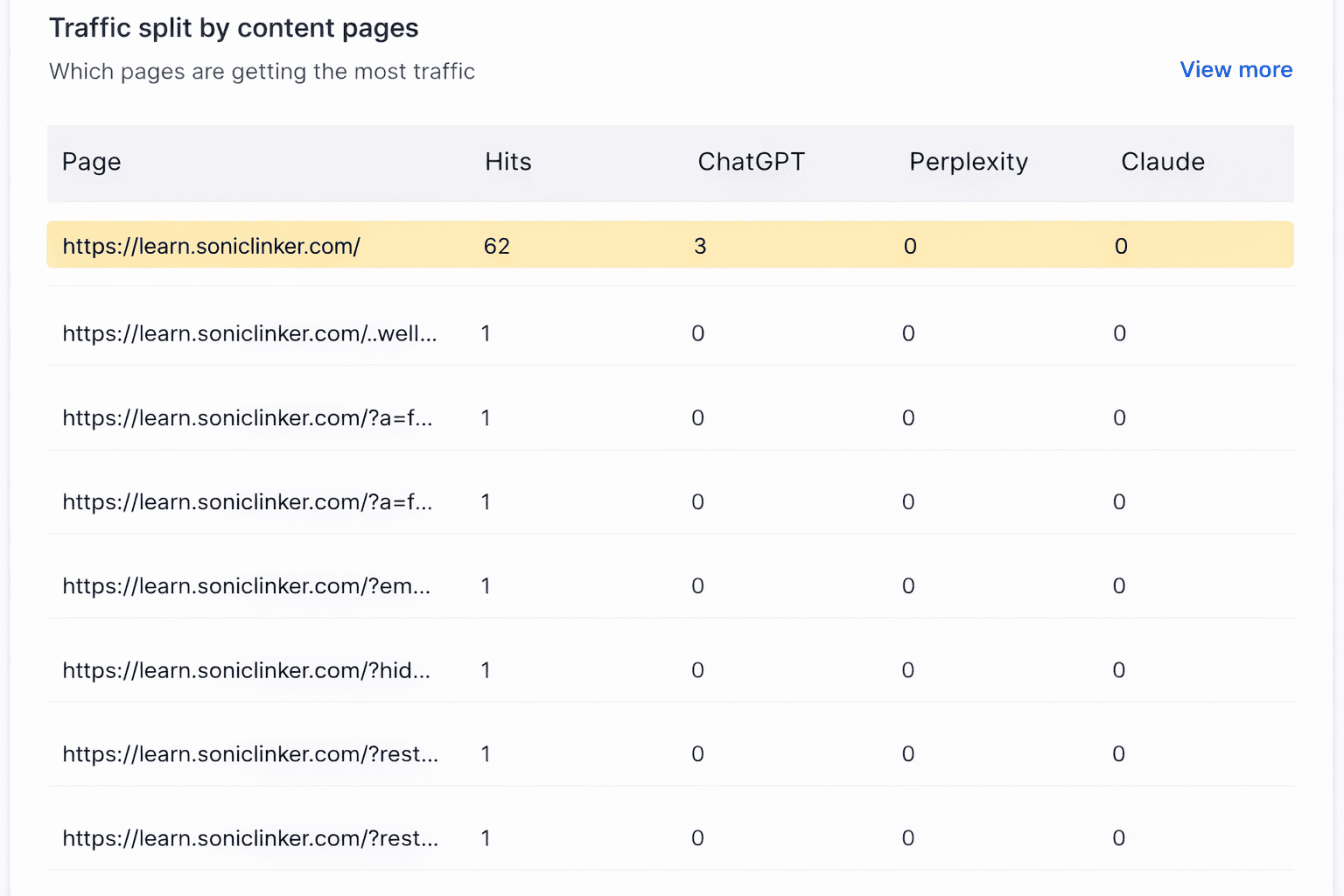Viewport: 1344px width, 896px height.
Task: Click Perplexity value in the highlighted row
Action: (910, 246)
